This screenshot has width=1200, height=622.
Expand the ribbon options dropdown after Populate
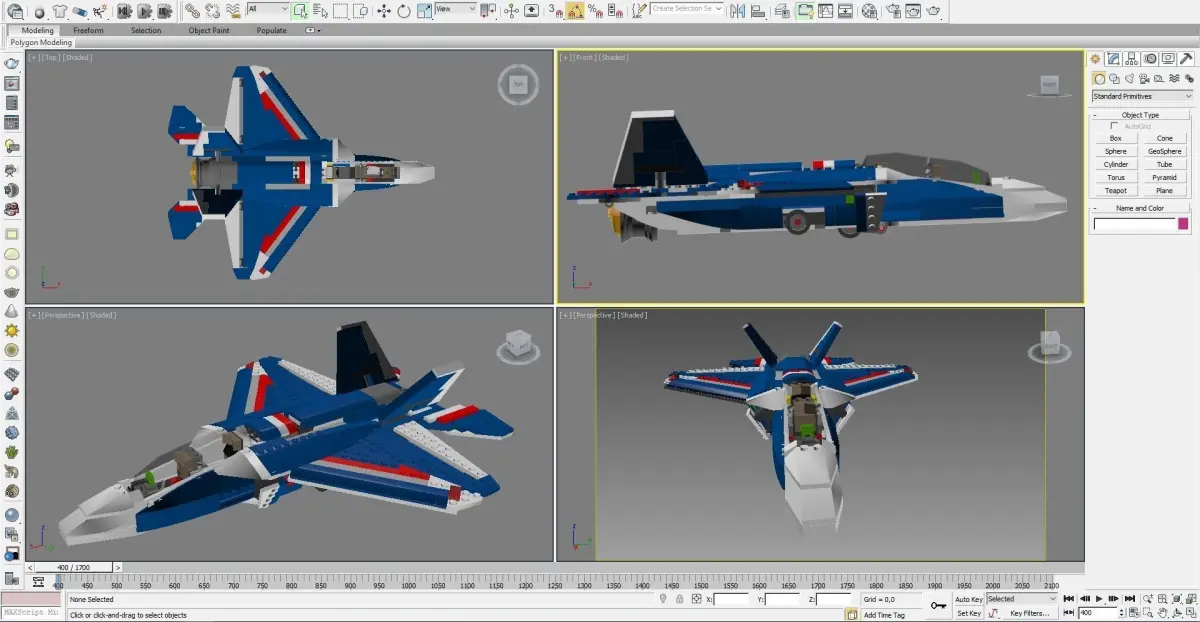(311, 30)
